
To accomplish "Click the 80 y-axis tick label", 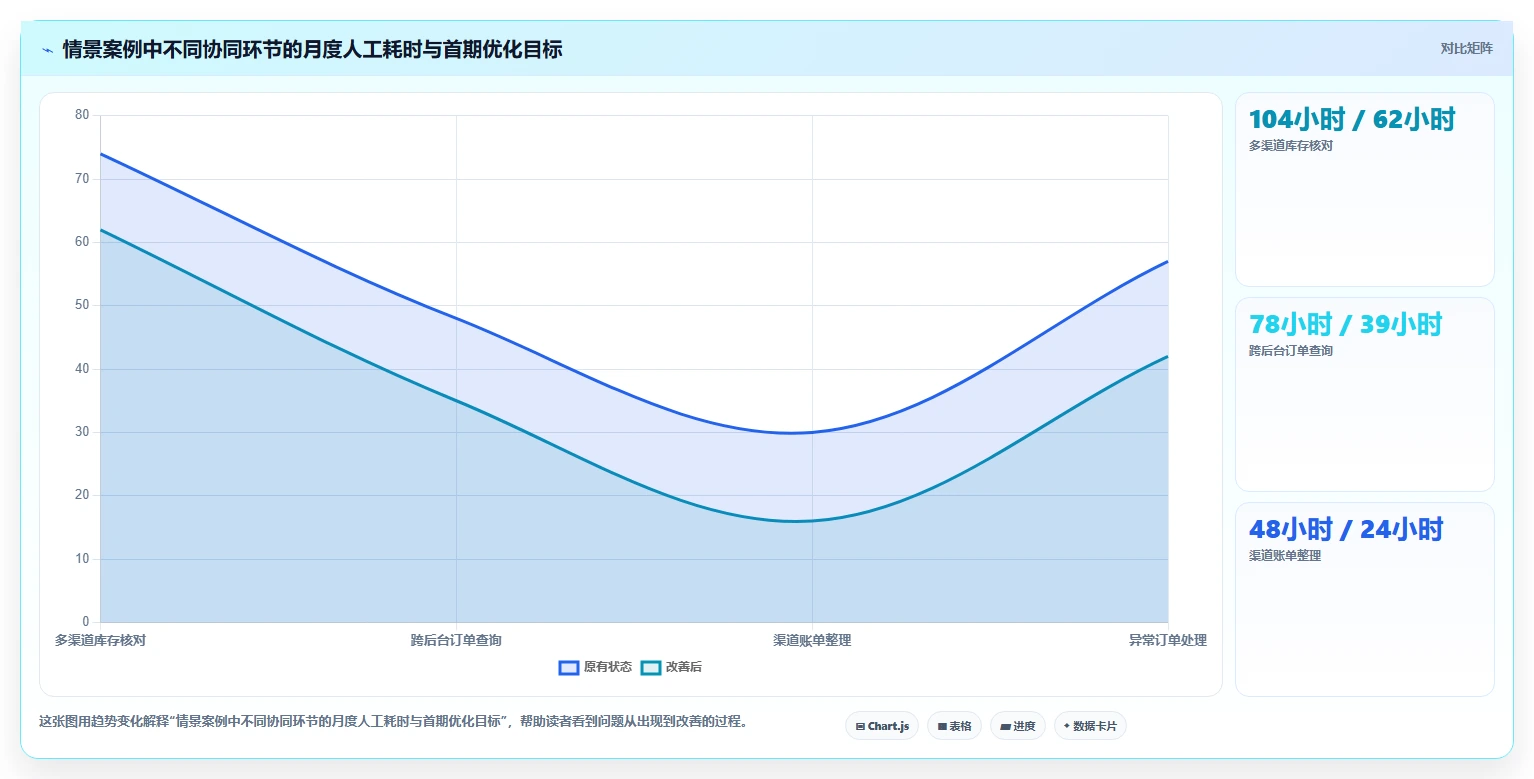I will coord(82,115).
